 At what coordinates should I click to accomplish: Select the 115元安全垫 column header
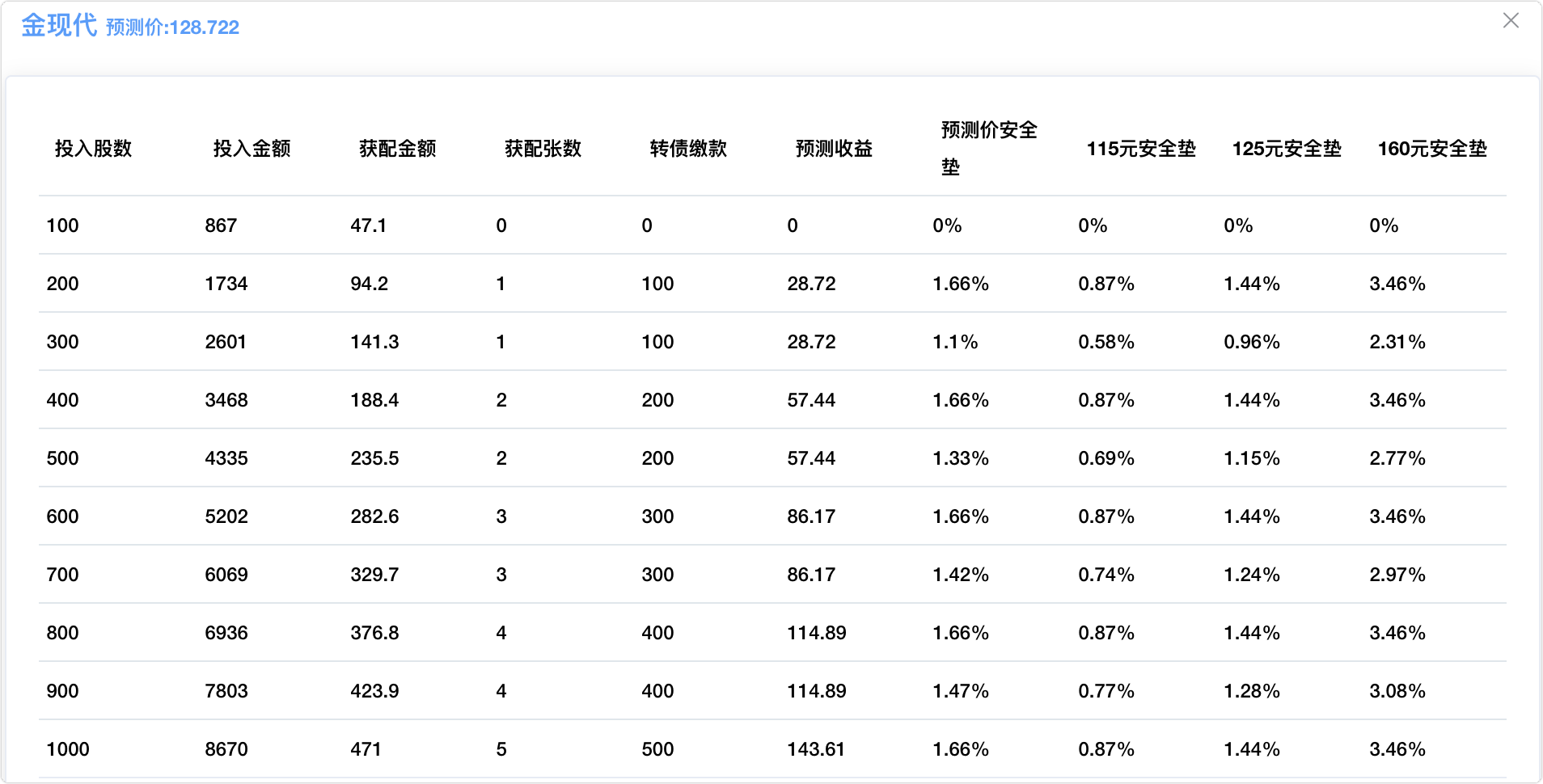point(1140,149)
